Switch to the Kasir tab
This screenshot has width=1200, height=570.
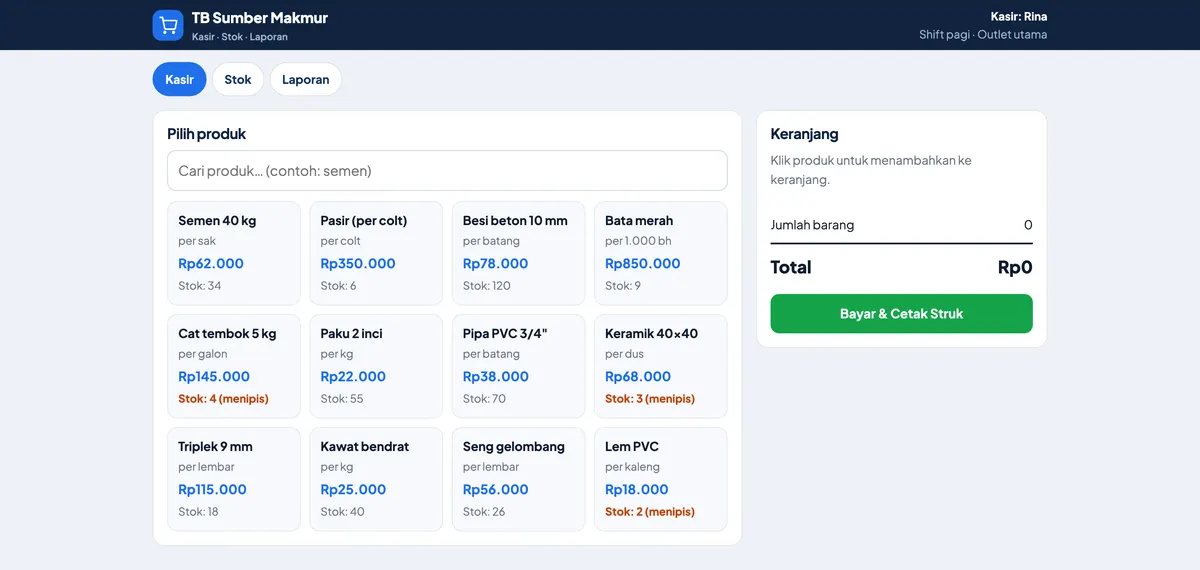point(180,79)
